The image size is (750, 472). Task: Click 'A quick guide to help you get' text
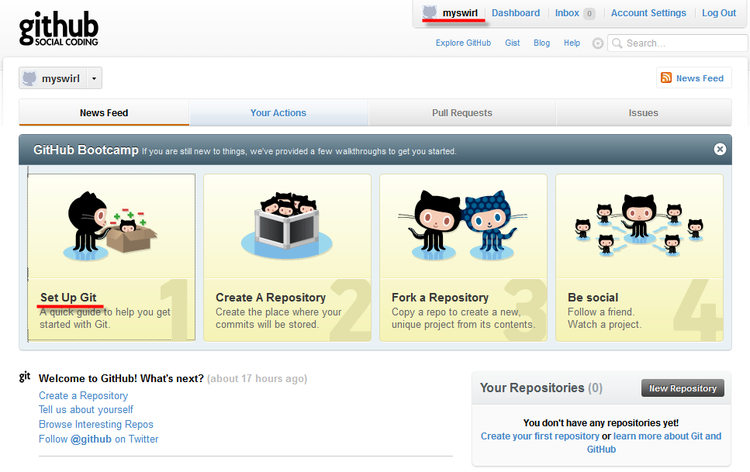(105, 312)
